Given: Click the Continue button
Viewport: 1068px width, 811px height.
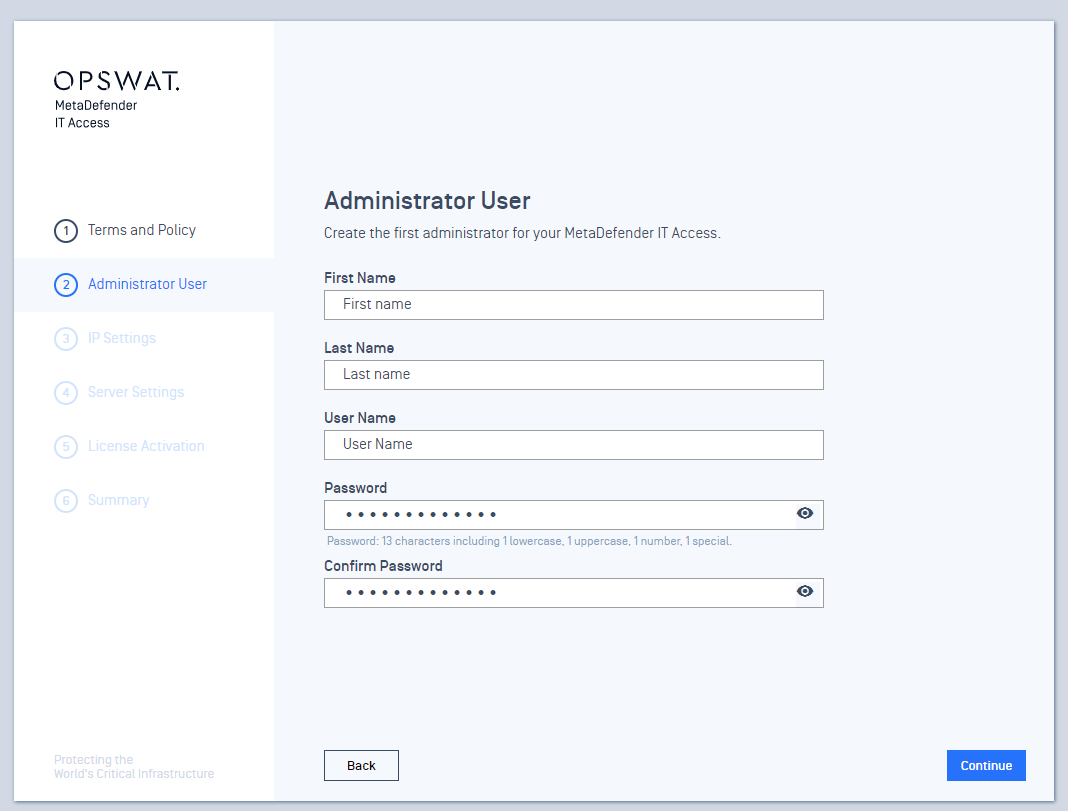Looking at the screenshot, I should click(x=986, y=765).
